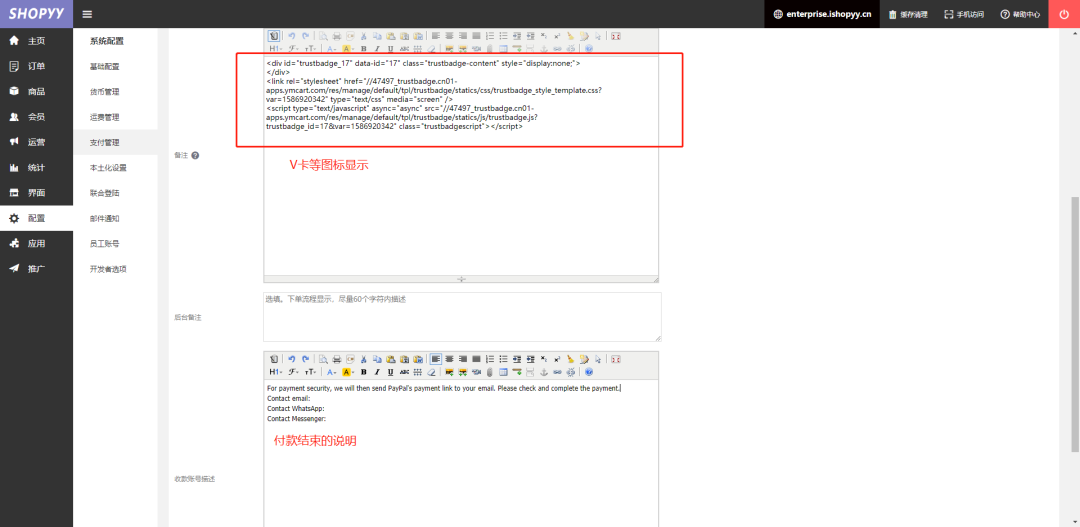Click the power icon in the top-right corner
Viewport: 1080px width, 527px height.
1063,14
